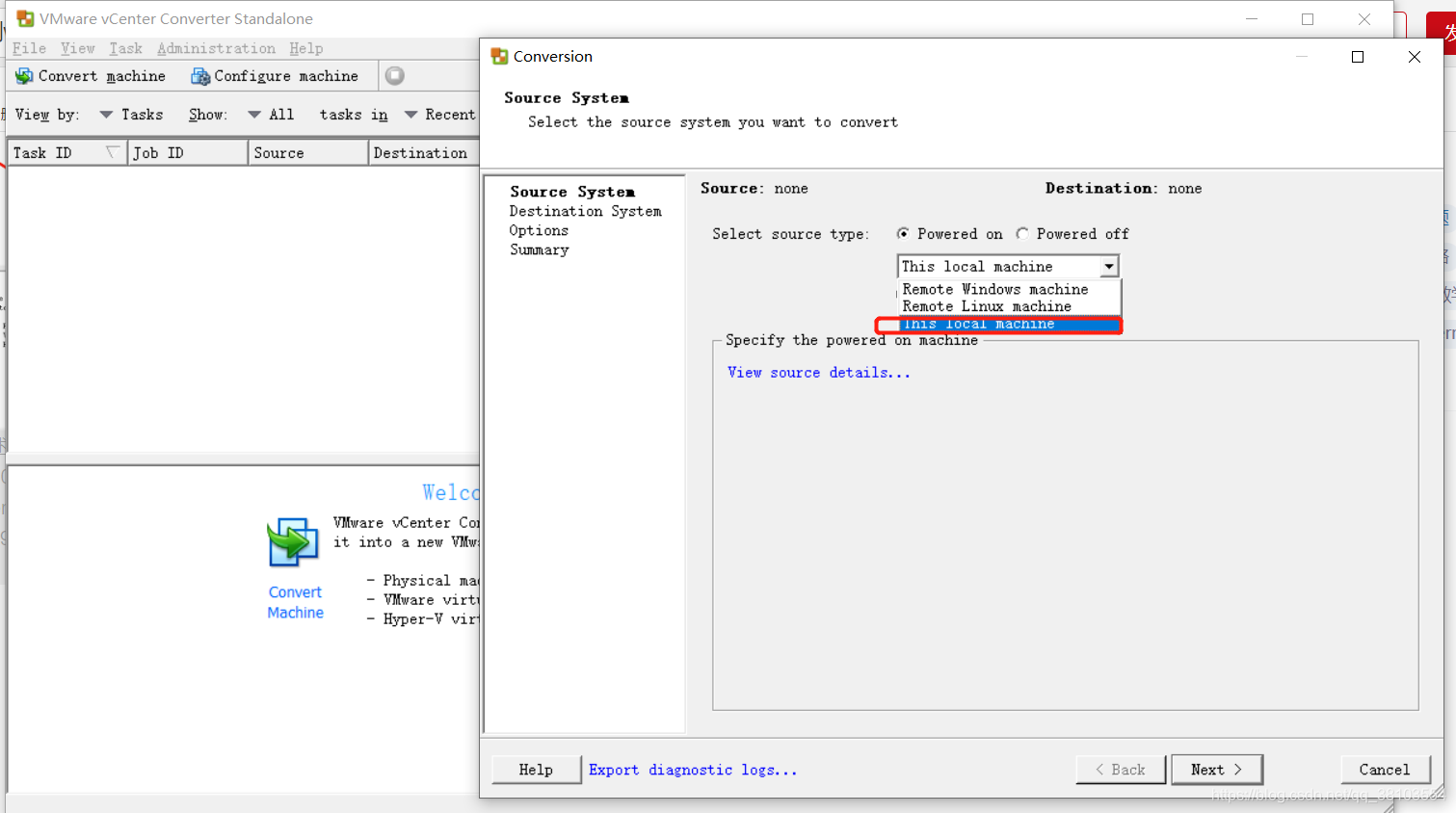1456x813 pixels.
Task: Click Configure machine toolbar label
Action: pos(286,76)
